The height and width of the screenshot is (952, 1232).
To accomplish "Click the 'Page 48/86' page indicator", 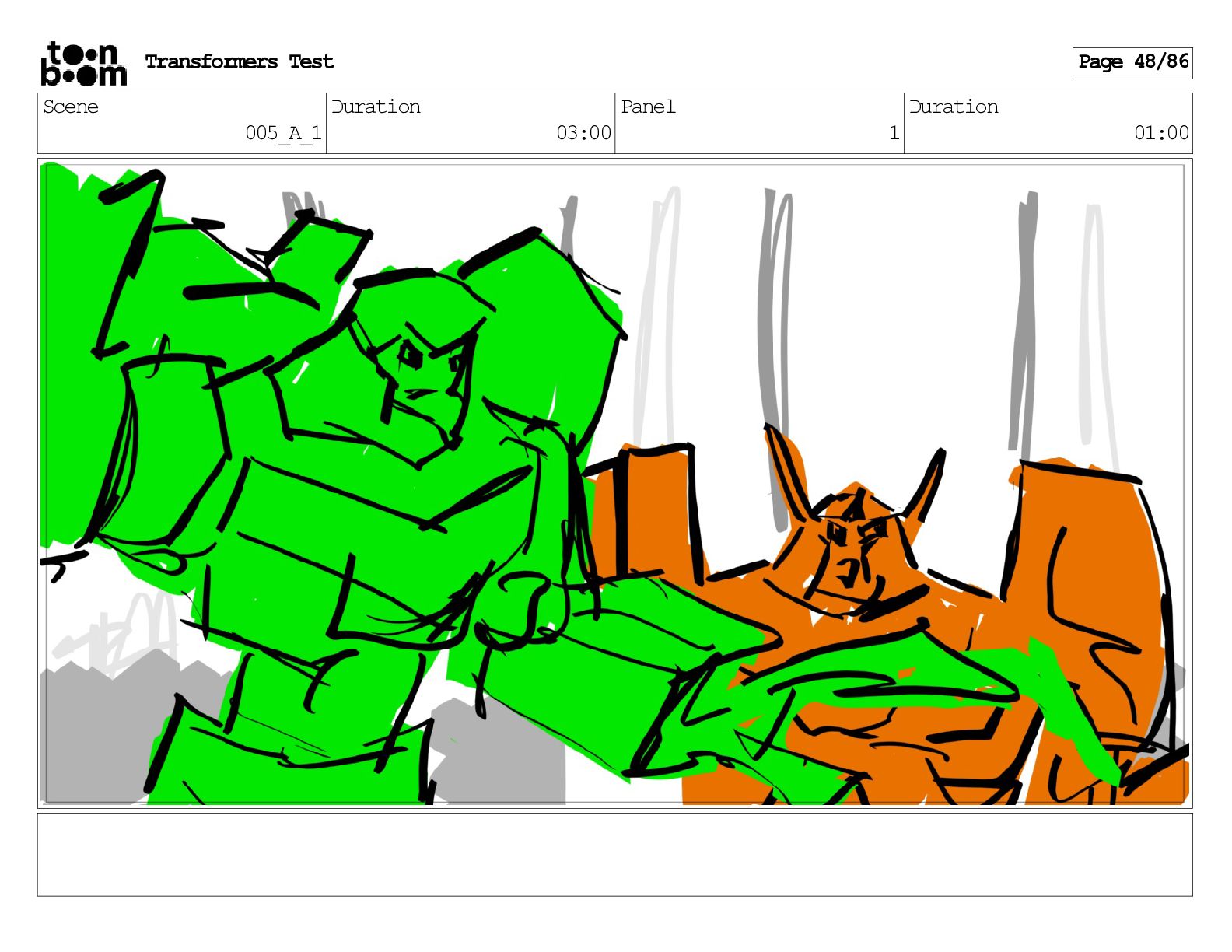I will 1132,62.
